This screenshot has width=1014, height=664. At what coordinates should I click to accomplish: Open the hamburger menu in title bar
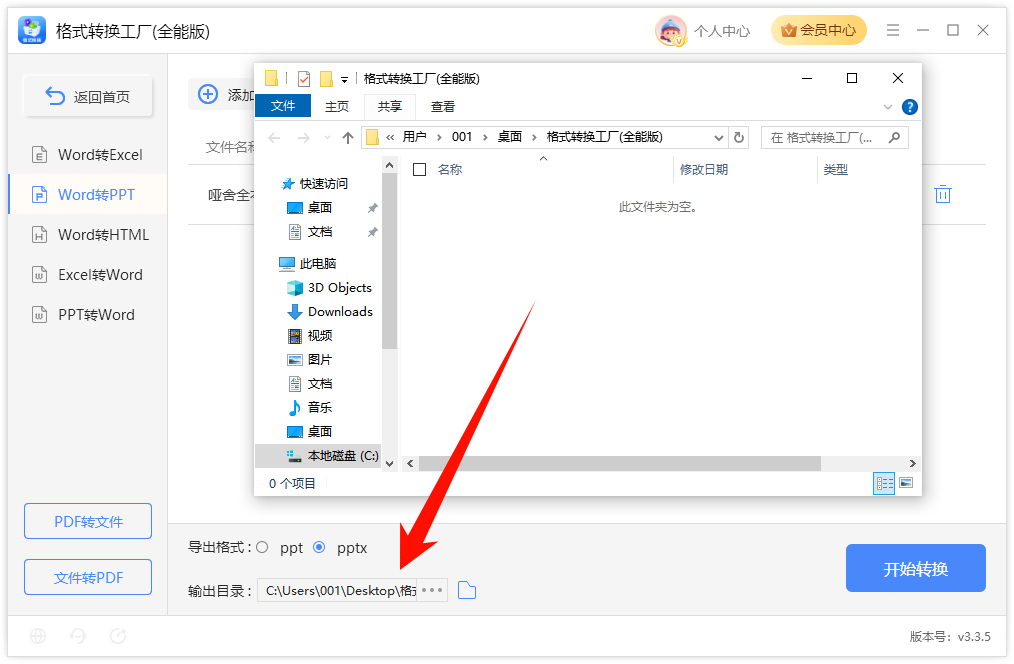click(x=892, y=30)
